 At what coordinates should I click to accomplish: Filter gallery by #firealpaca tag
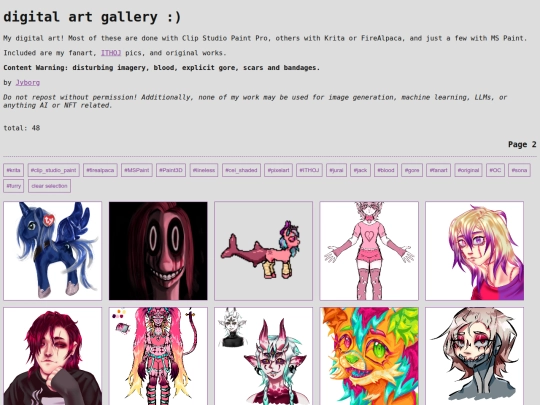click(x=100, y=170)
